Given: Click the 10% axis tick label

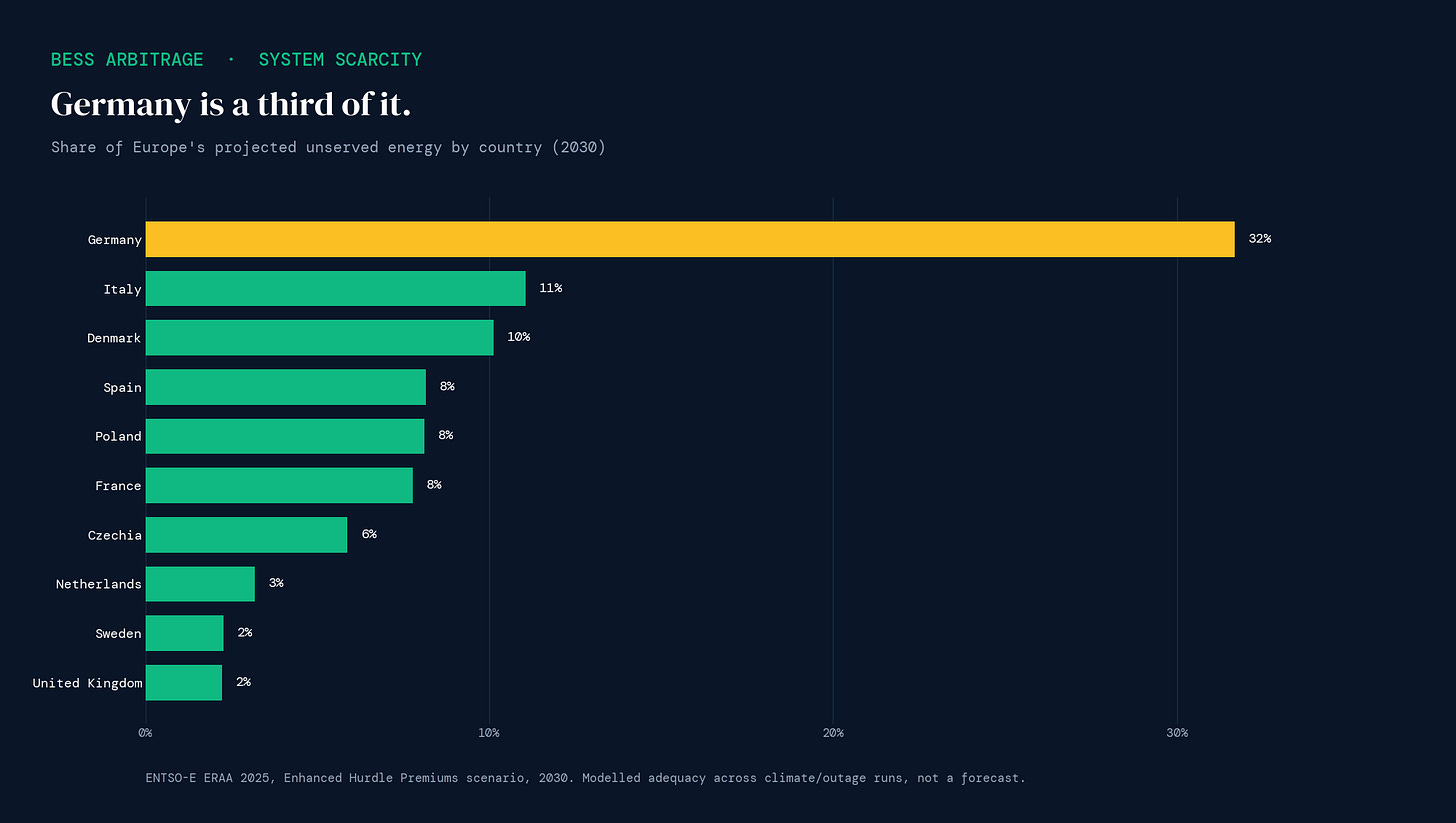Looking at the screenshot, I should tap(489, 733).
